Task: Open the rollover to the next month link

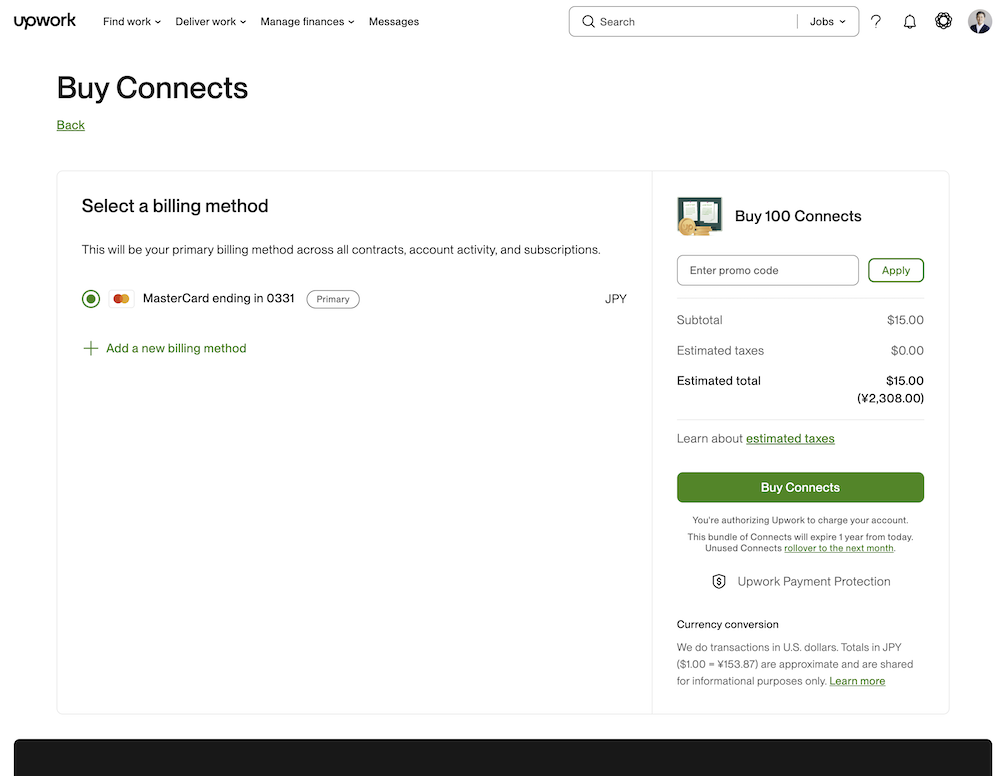Action: tap(839, 548)
